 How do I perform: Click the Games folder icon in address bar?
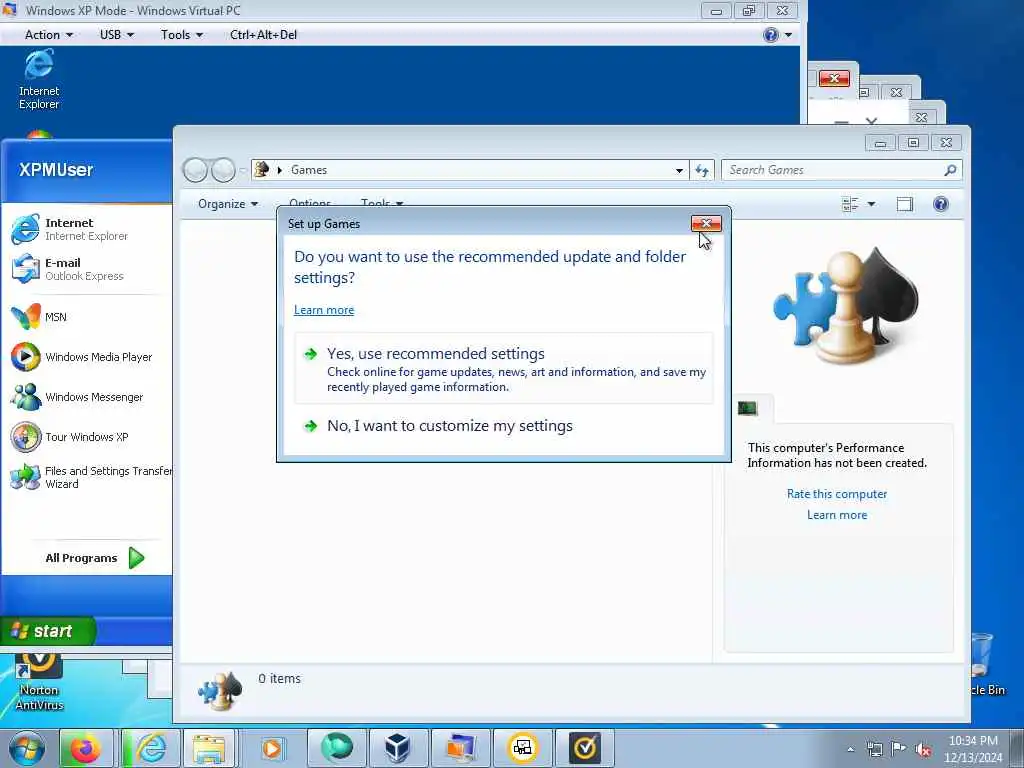[261, 170]
